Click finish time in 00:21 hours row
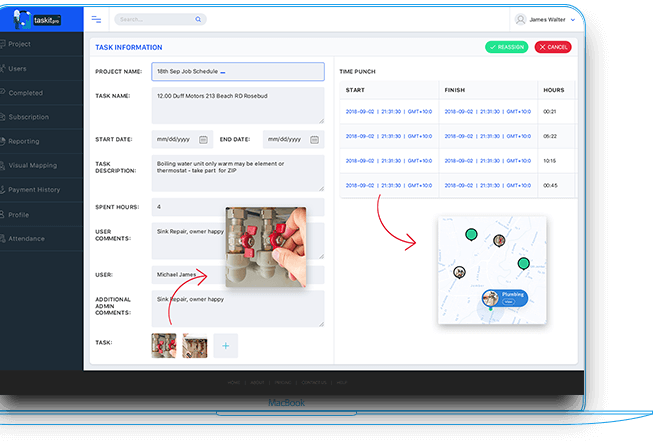Image resolution: width=653 pixels, height=442 pixels. [488, 112]
